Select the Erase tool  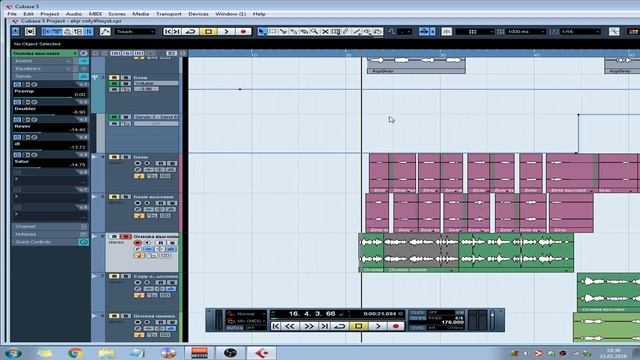pos(304,31)
